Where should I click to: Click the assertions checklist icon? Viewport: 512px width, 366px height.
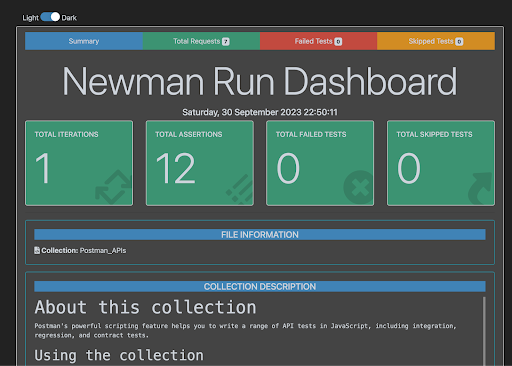(239, 189)
